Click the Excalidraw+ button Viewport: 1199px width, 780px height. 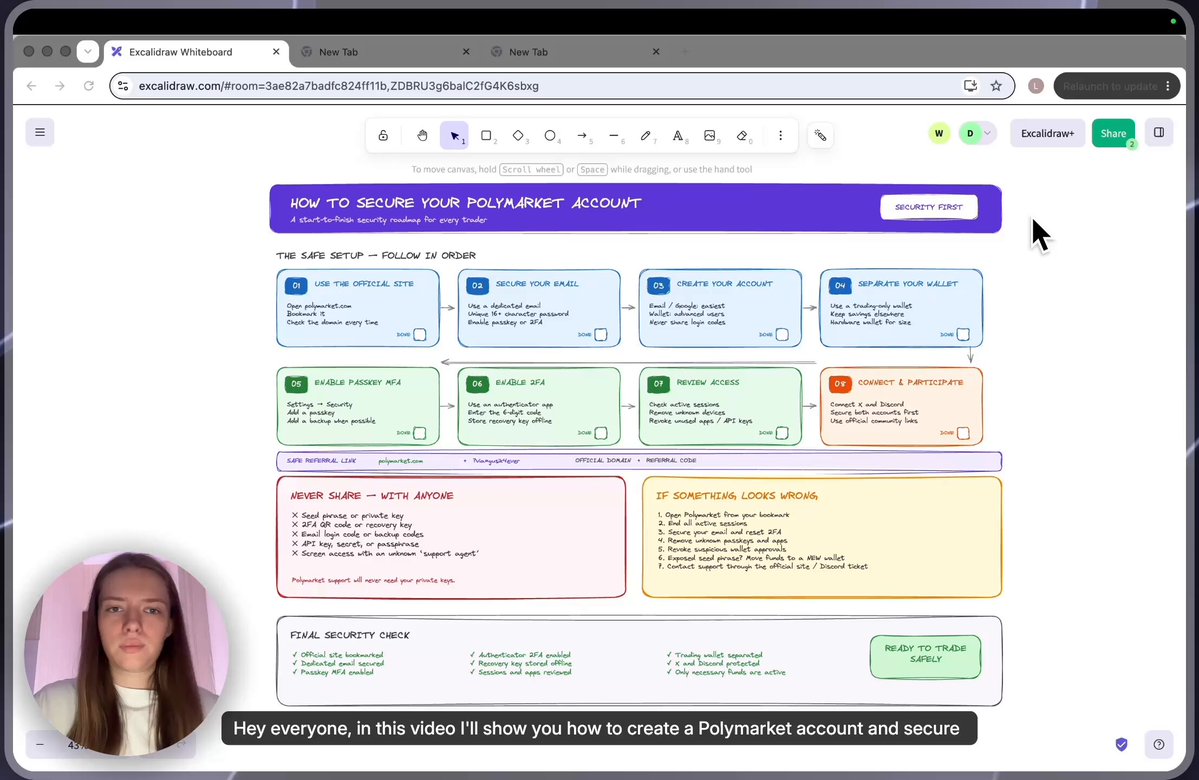[1047, 133]
